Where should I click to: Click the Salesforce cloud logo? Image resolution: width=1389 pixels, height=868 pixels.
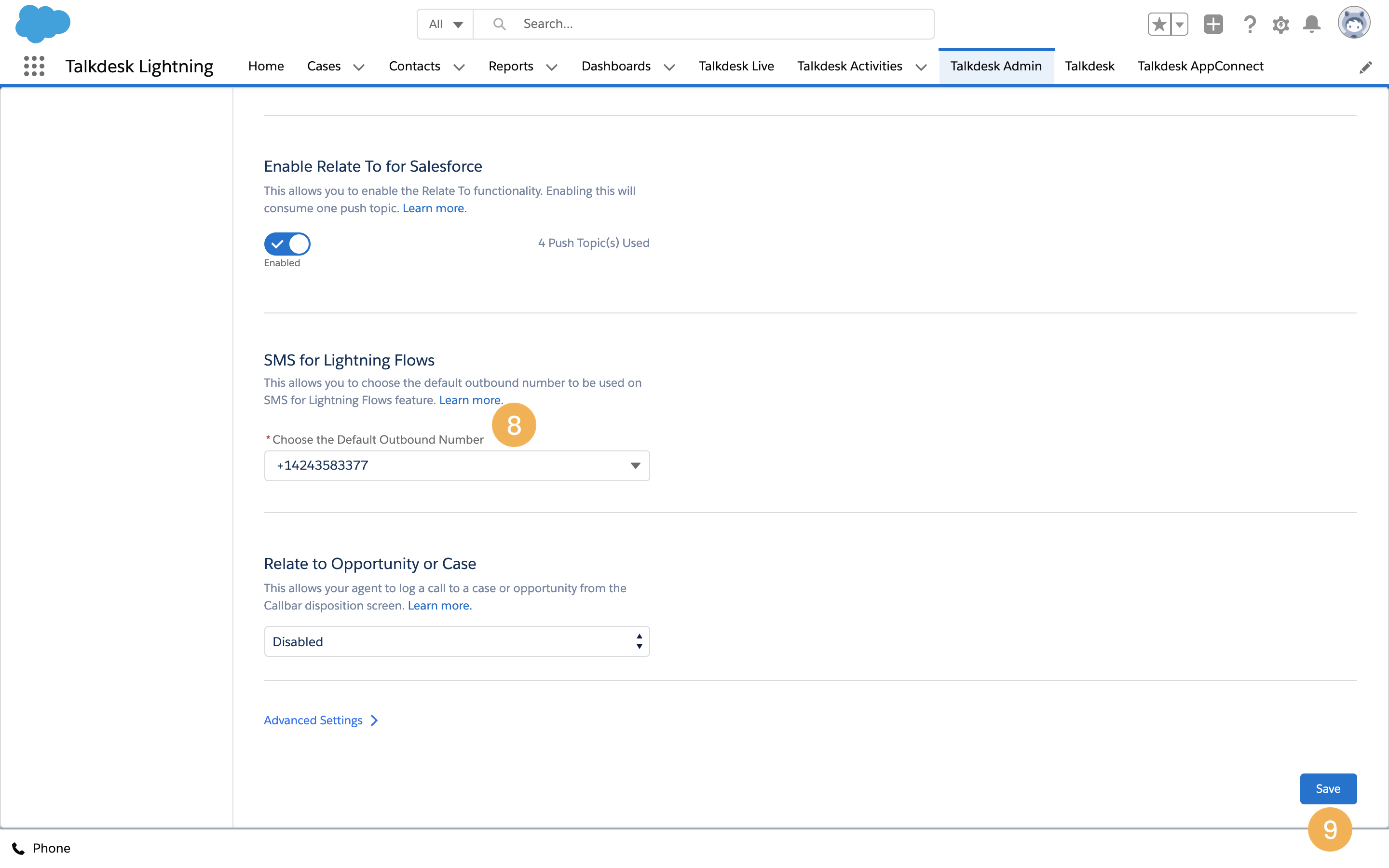tap(43, 24)
